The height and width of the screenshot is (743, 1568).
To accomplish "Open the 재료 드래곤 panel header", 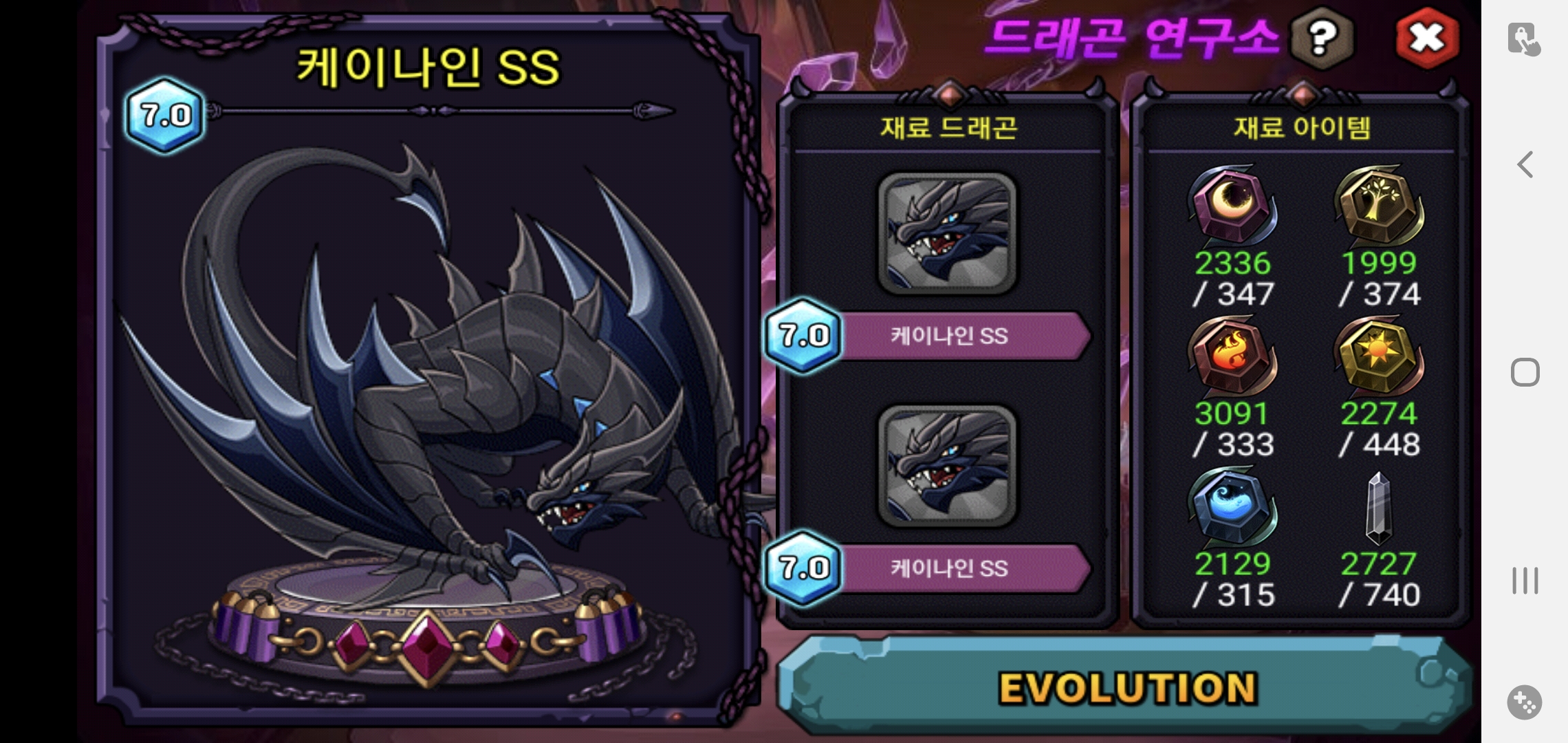I will (948, 127).
